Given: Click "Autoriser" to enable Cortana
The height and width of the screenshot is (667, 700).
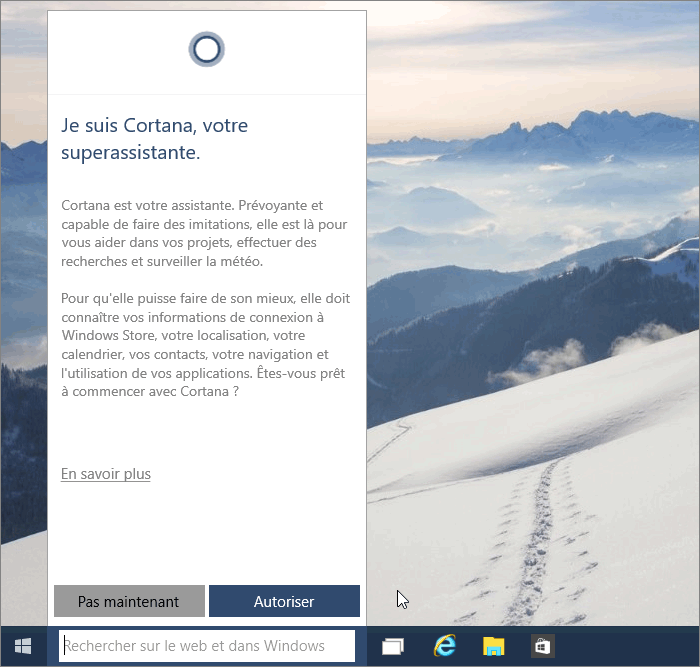Looking at the screenshot, I should coord(284,601).
